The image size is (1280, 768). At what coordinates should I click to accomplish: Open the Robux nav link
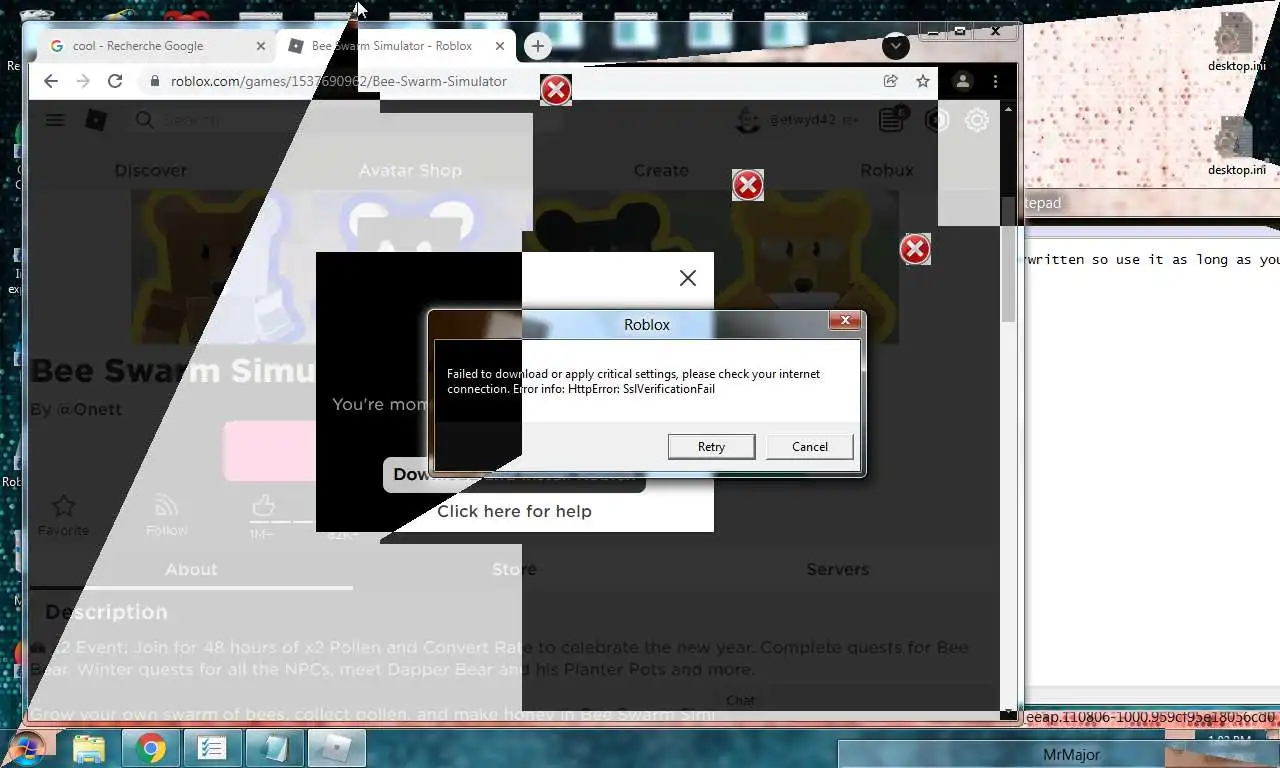[887, 170]
